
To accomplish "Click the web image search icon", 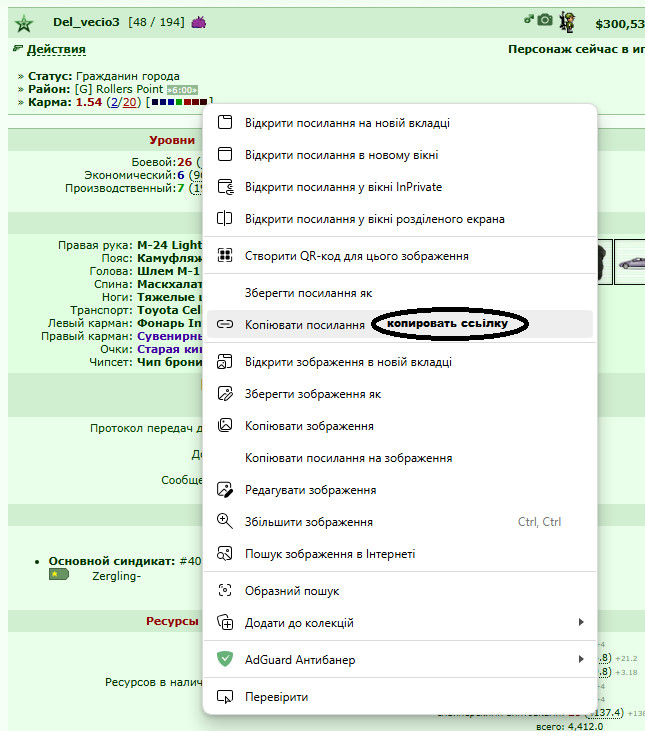I will (225, 553).
